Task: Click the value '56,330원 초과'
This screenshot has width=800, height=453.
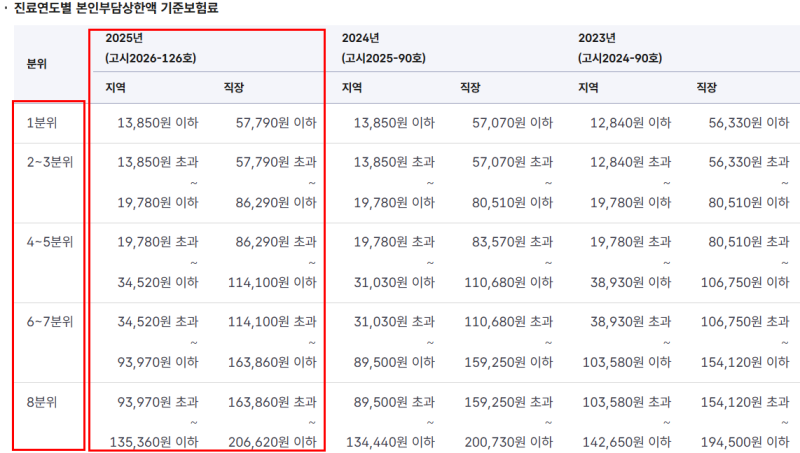Action: coord(748,162)
